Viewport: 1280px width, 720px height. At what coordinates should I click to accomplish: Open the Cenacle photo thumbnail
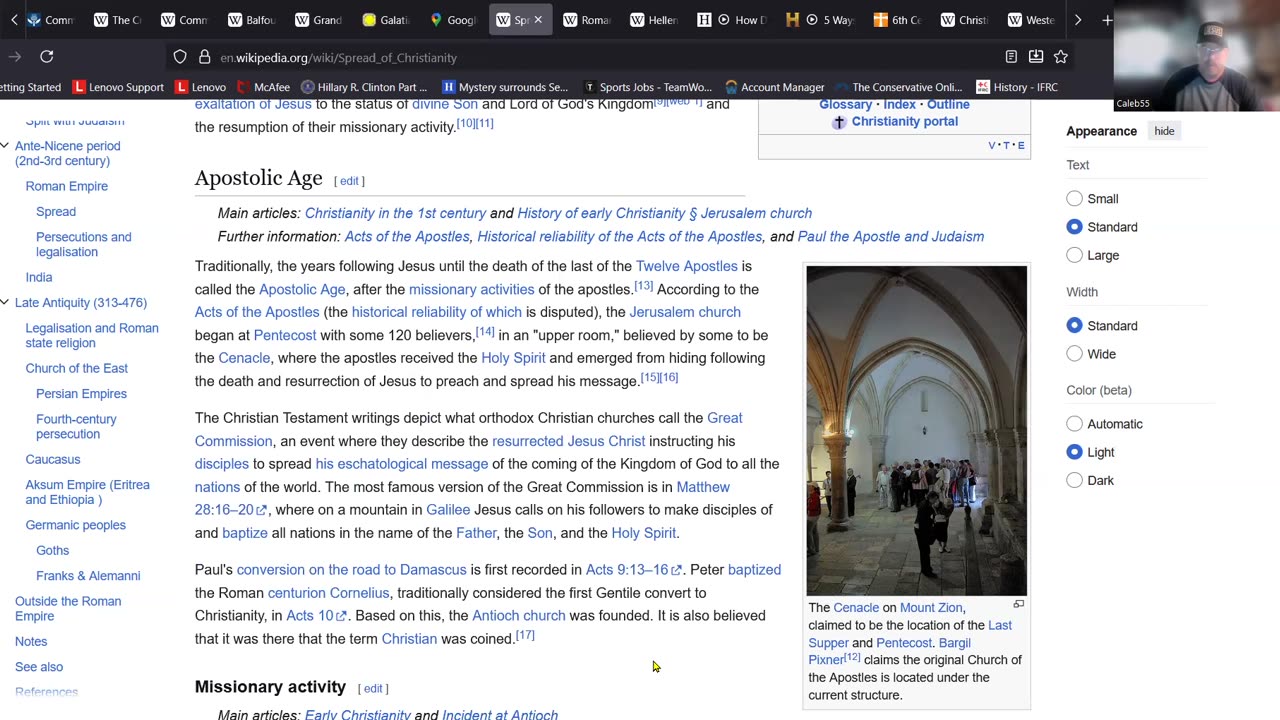[x=916, y=430]
